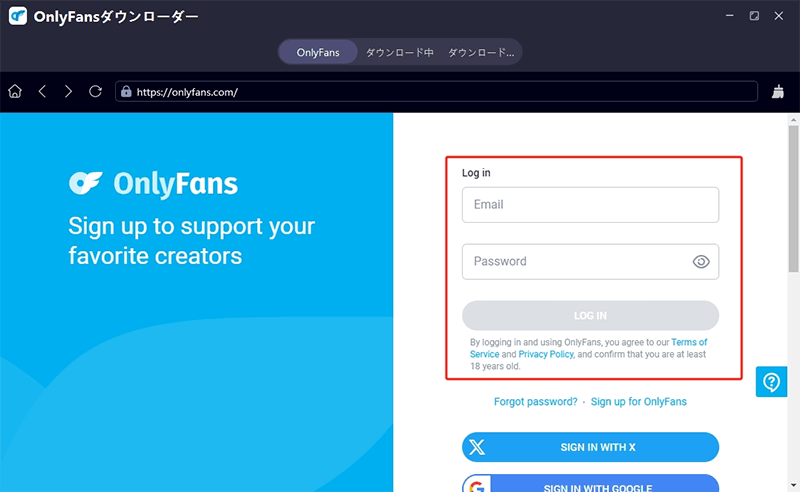Go forward using the right arrow
800x492 pixels.
pos(68,92)
